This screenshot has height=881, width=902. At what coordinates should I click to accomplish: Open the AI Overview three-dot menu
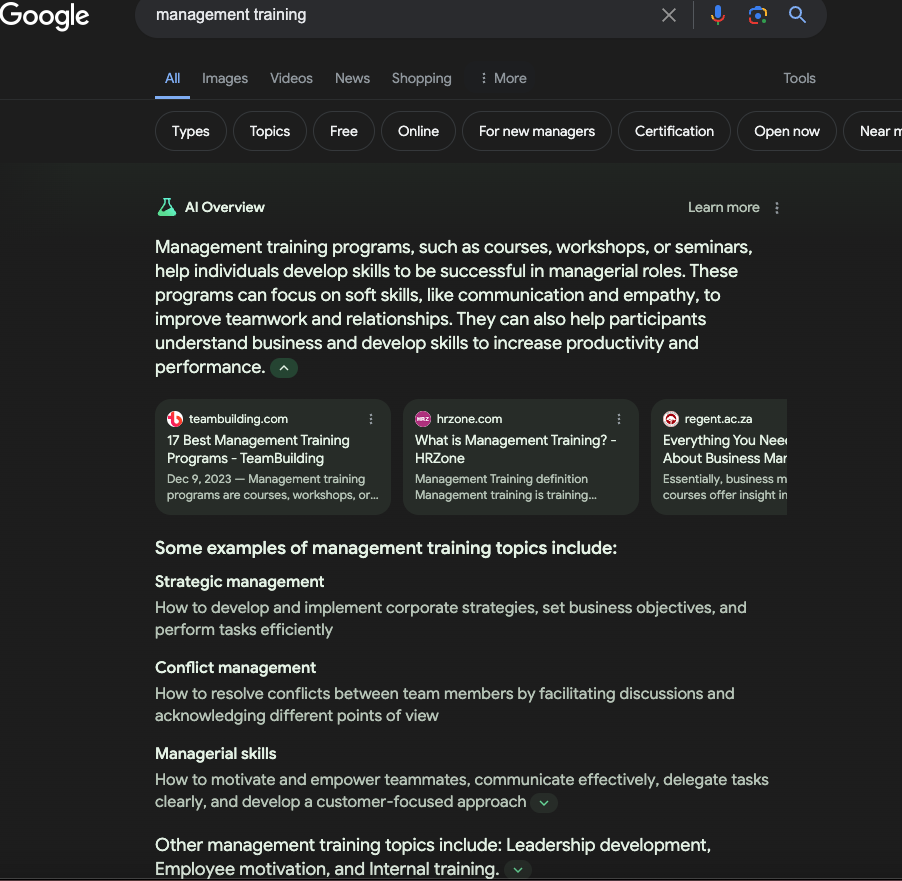777,207
